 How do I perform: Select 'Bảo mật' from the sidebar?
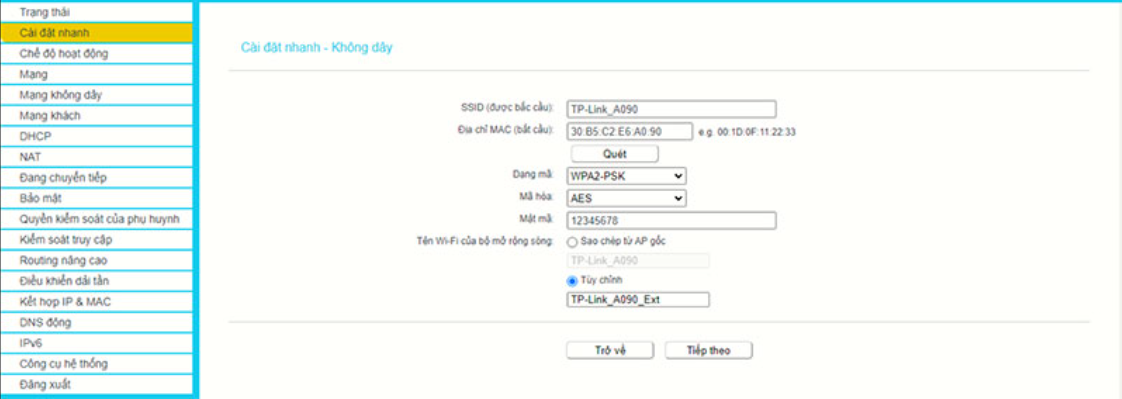(x=97, y=199)
